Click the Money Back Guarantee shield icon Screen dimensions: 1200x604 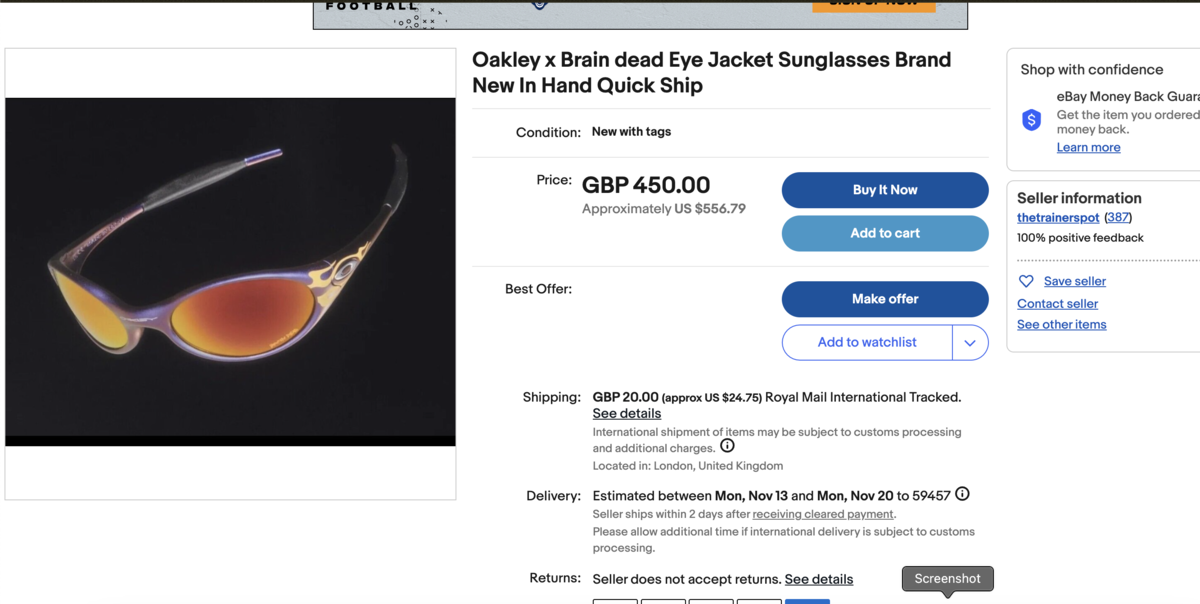click(1031, 120)
